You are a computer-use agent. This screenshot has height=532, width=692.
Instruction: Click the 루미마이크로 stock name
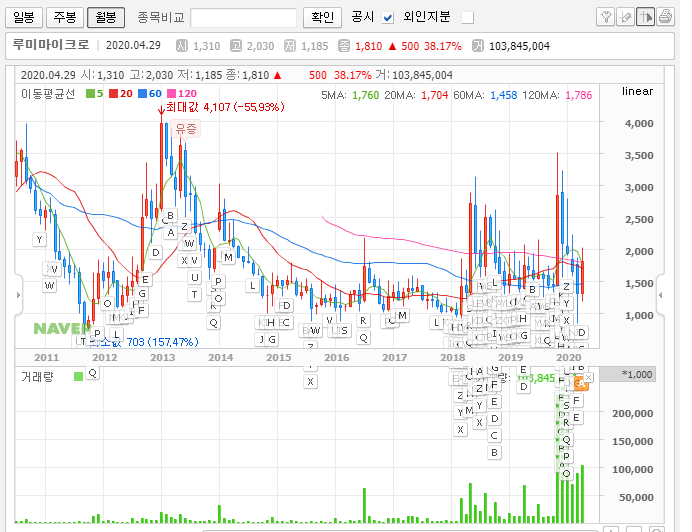coord(51,45)
